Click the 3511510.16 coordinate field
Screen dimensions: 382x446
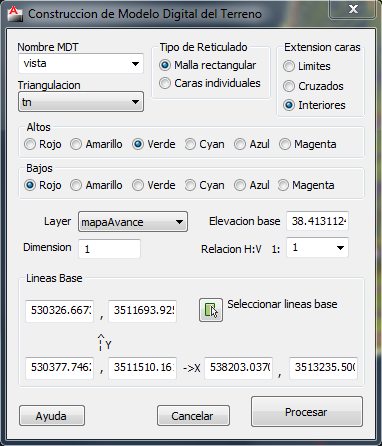click(142, 368)
